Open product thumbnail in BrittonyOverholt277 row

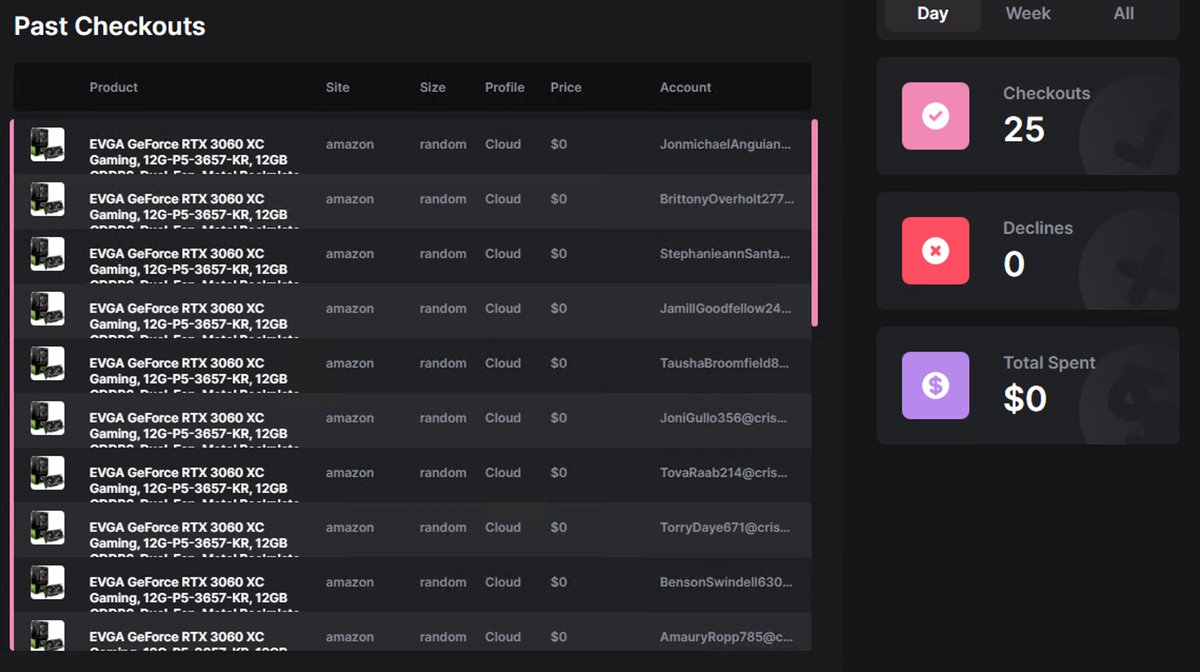click(47, 199)
